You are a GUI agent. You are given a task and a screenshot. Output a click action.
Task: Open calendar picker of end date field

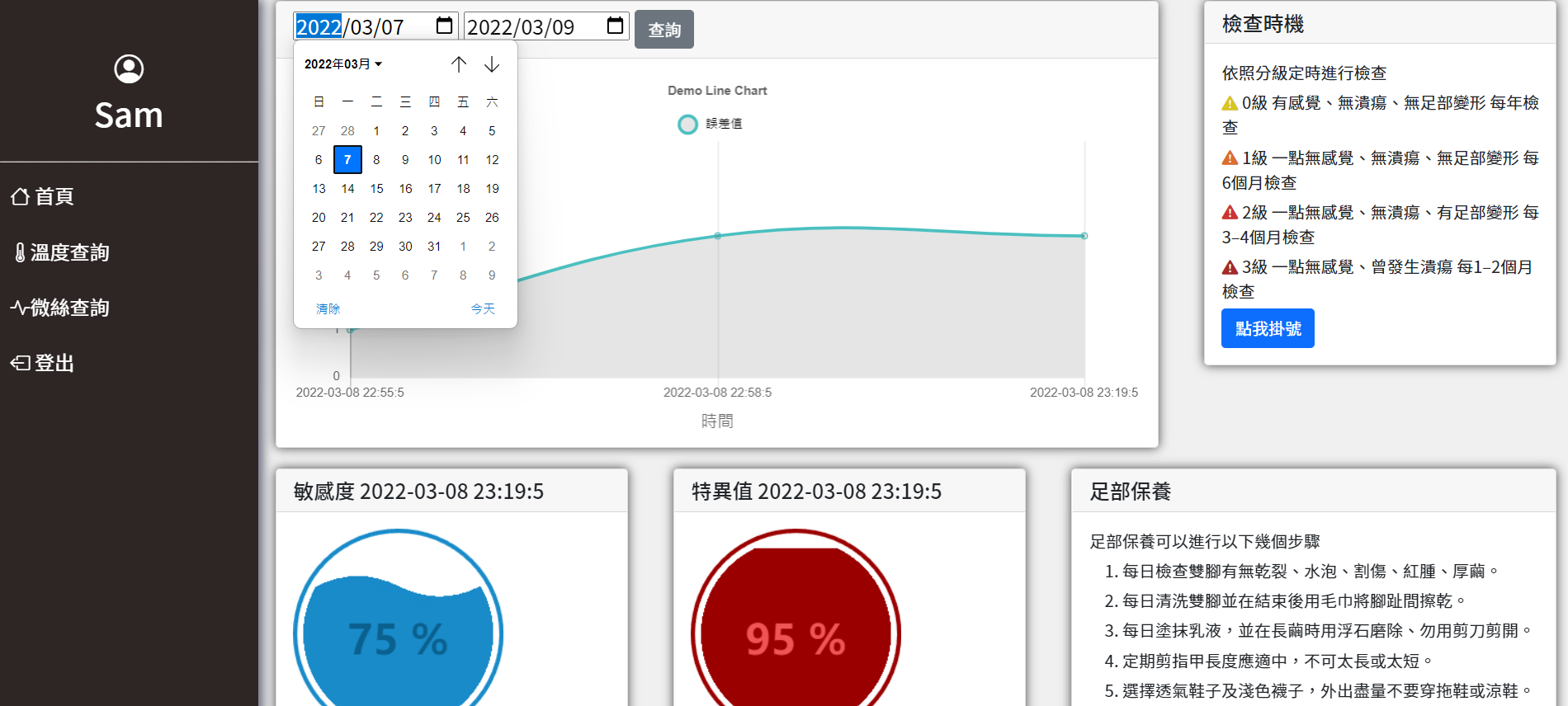click(x=615, y=26)
